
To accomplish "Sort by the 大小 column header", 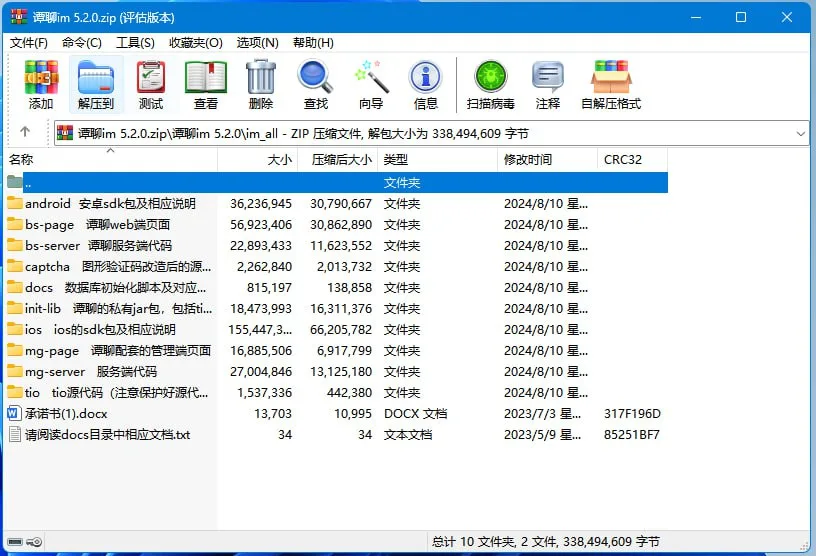I will pyautogui.click(x=258, y=159).
